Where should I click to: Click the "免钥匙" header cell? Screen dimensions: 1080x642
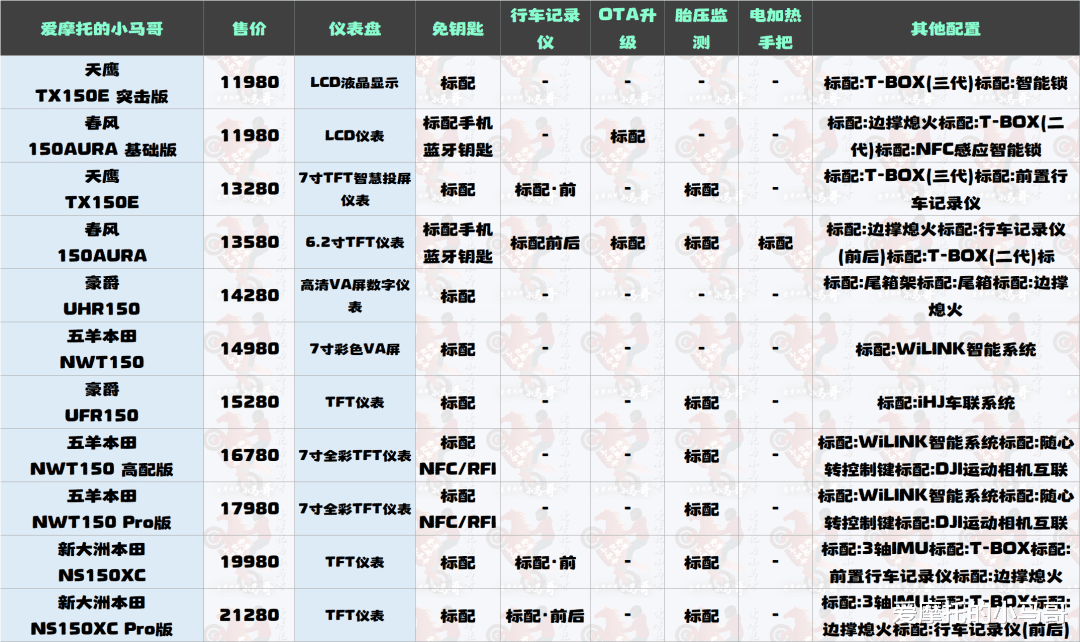[457, 29]
